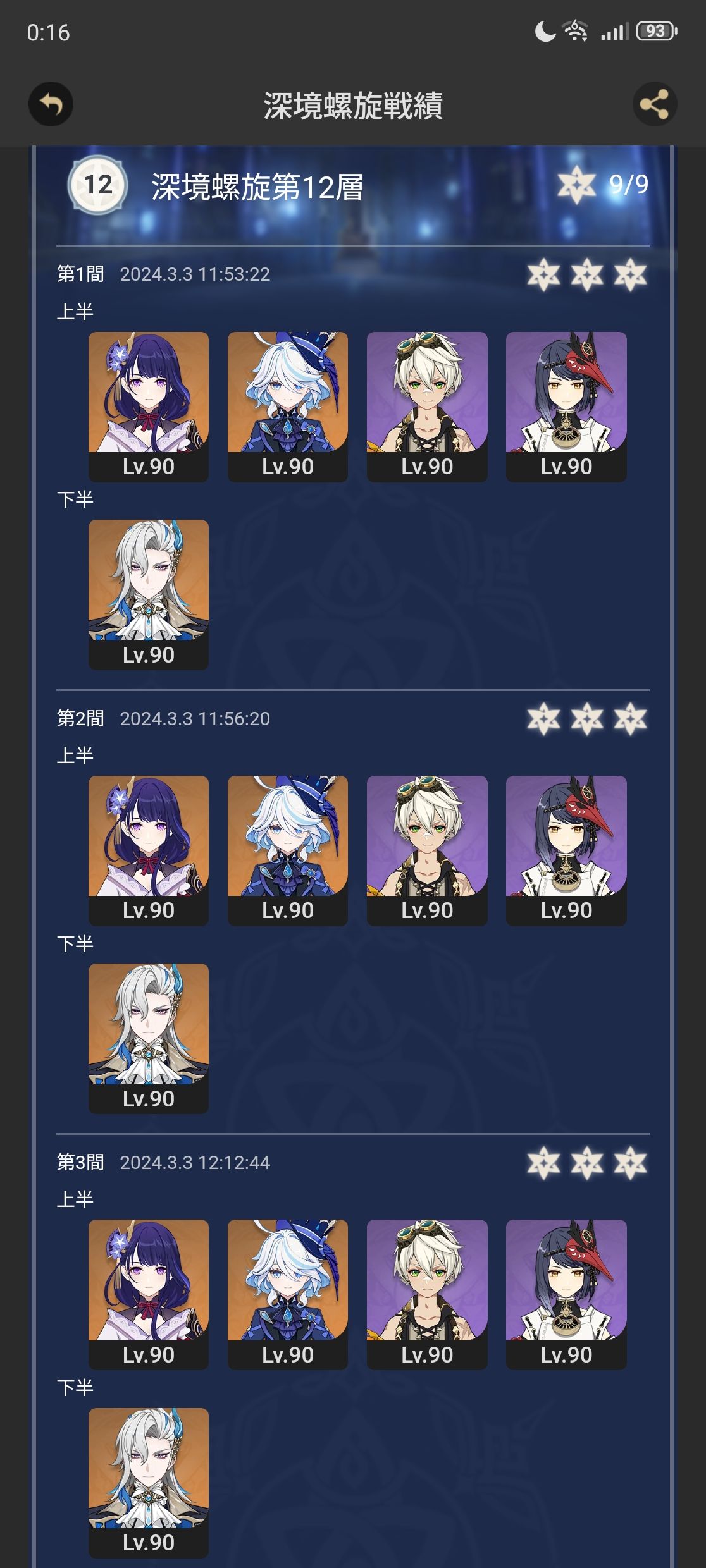Image resolution: width=706 pixels, height=1568 pixels.
Task: Tap last star of chamber 2 rating
Action: tap(630, 719)
